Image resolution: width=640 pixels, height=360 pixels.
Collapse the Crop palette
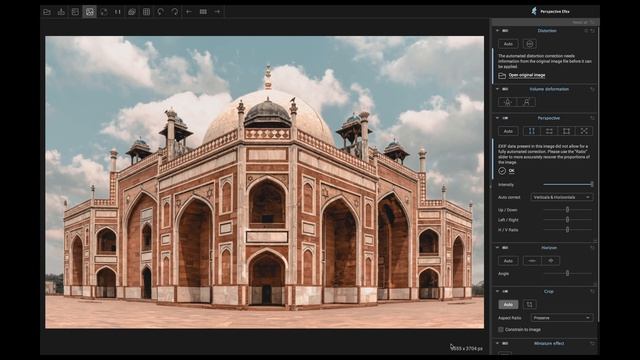pos(497,291)
